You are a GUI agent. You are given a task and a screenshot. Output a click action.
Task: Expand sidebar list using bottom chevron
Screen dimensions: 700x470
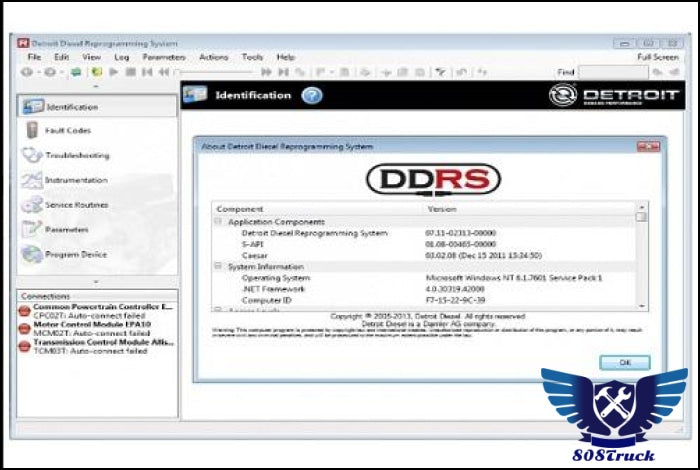tap(96, 282)
